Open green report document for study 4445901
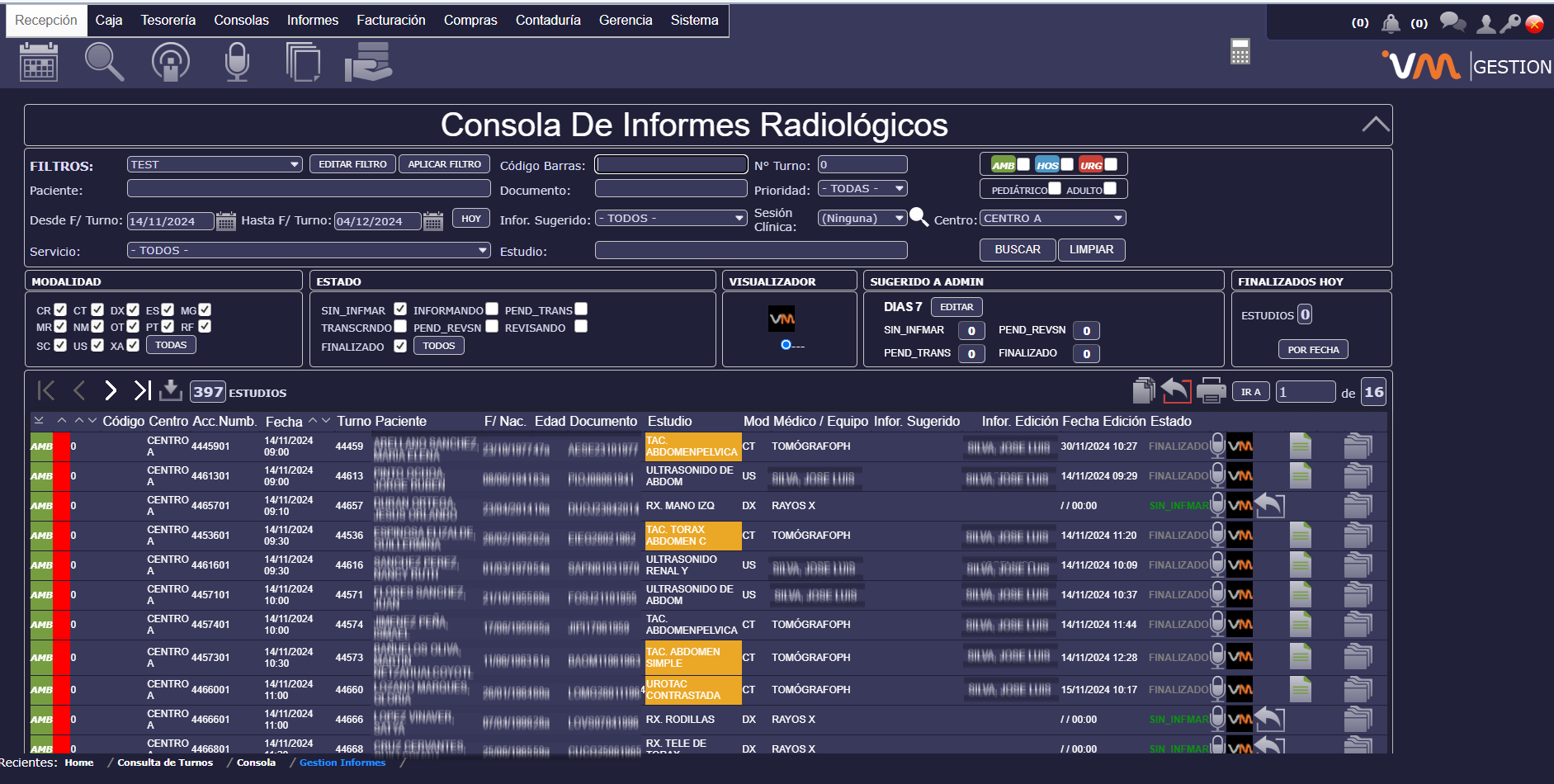 click(1301, 446)
